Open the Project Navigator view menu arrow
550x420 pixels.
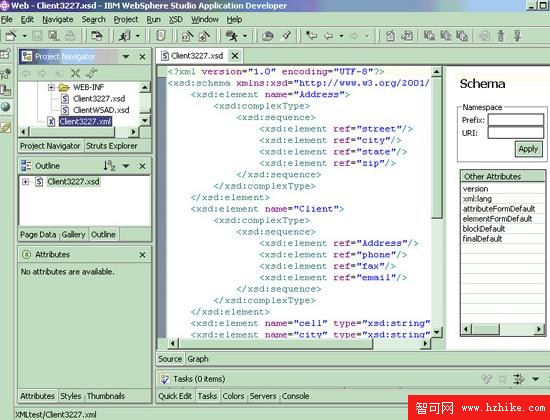coord(126,56)
